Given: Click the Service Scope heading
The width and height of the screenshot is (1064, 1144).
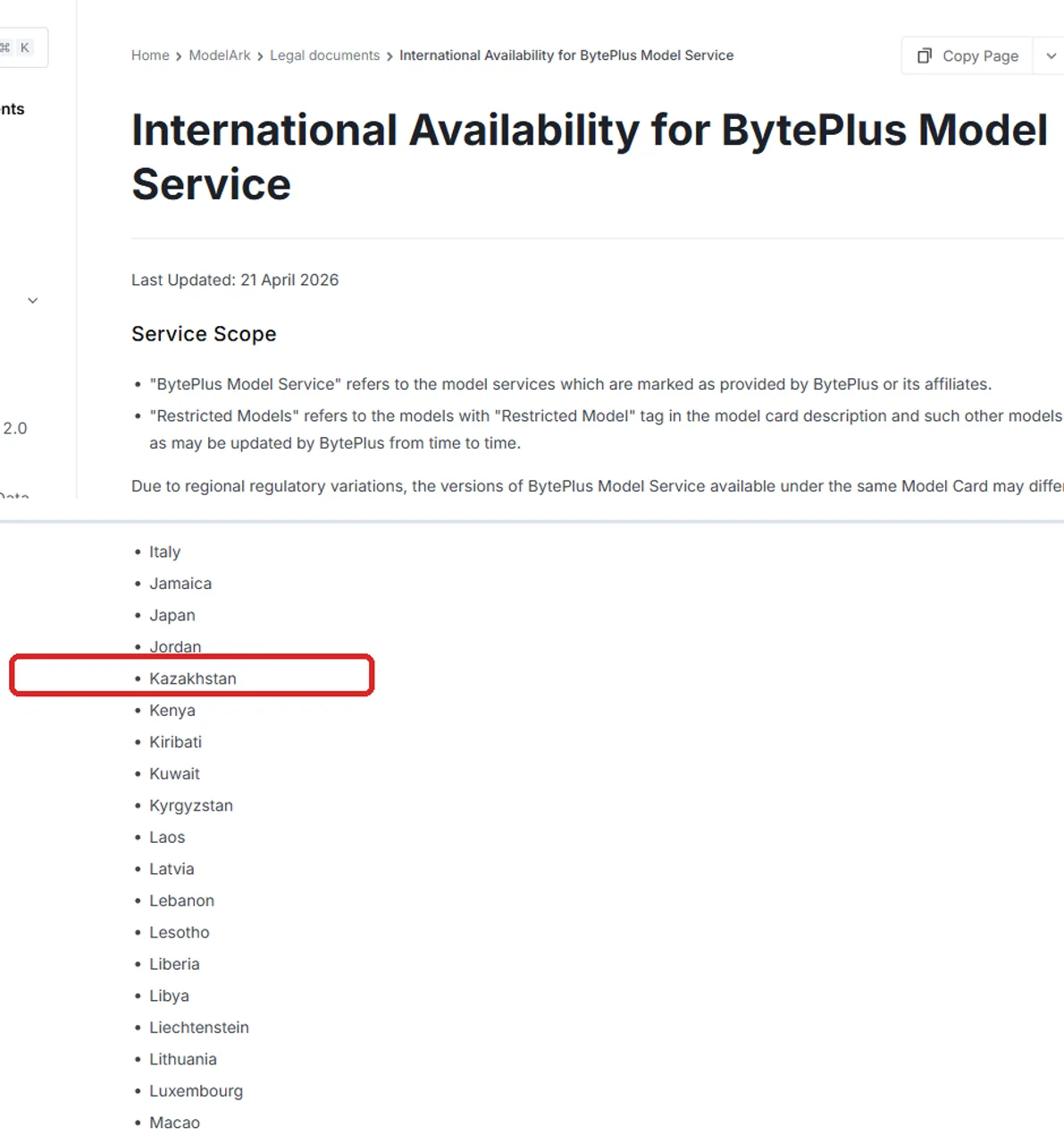Looking at the screenshot, I should [204, 333].
